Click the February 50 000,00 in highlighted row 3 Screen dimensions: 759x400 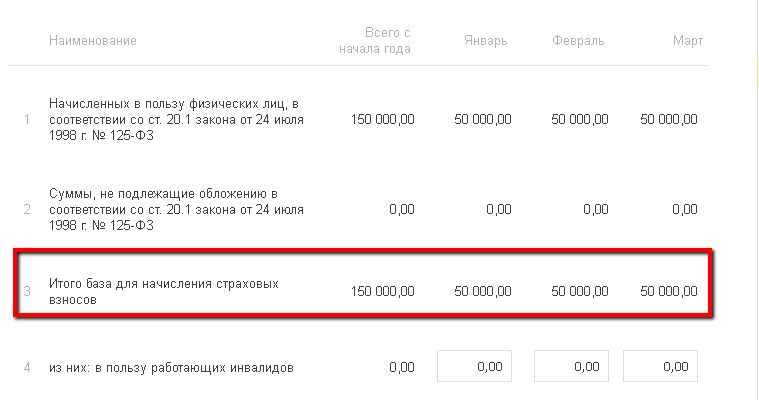tap(579, 291)
